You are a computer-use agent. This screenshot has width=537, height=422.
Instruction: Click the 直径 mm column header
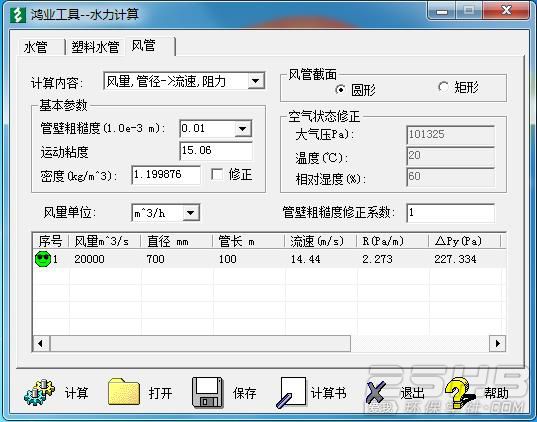coord(168,242)
